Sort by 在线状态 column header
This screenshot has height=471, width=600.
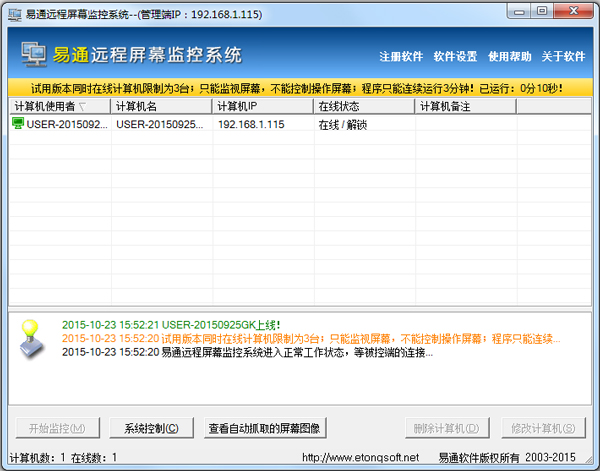(362, 105)
